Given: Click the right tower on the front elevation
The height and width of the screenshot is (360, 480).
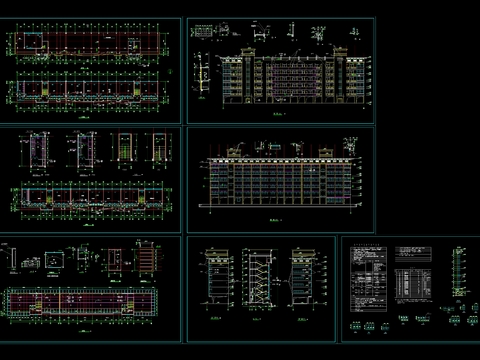Looking at the screenshot, I should coord(340,75).
